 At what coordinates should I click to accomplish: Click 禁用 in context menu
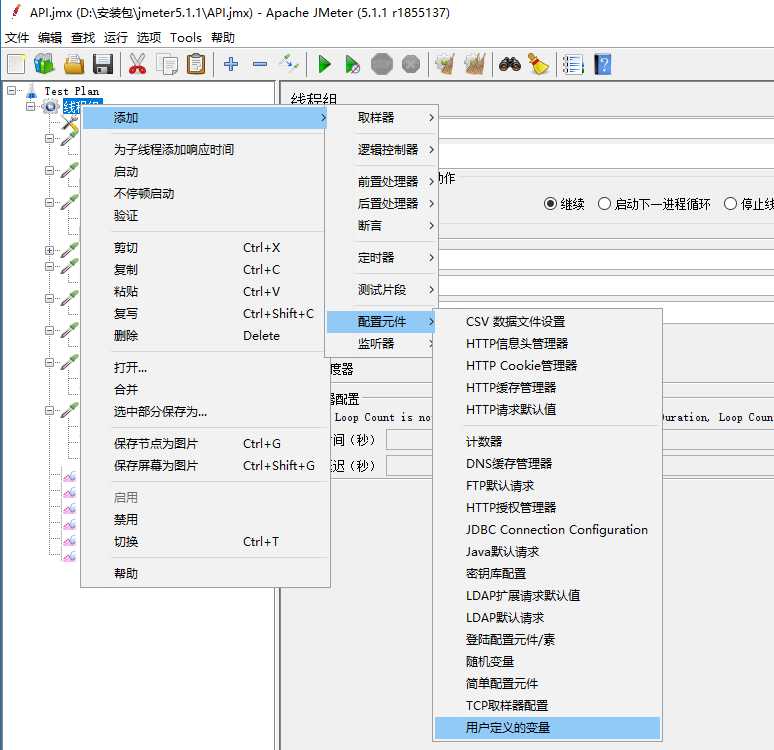(x=205, y=519)
